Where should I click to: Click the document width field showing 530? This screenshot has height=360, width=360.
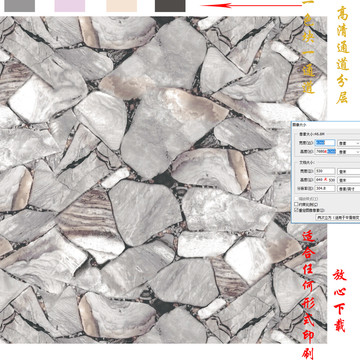click(x=325, y=171)
